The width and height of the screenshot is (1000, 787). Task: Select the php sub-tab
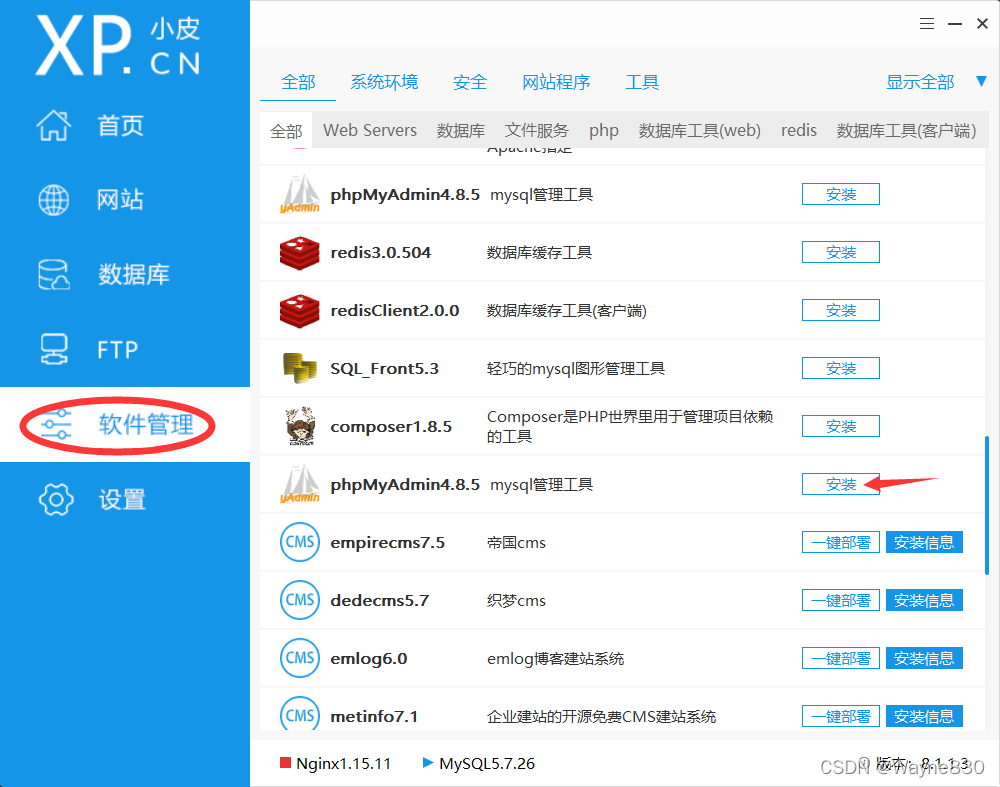click(603, 130)
